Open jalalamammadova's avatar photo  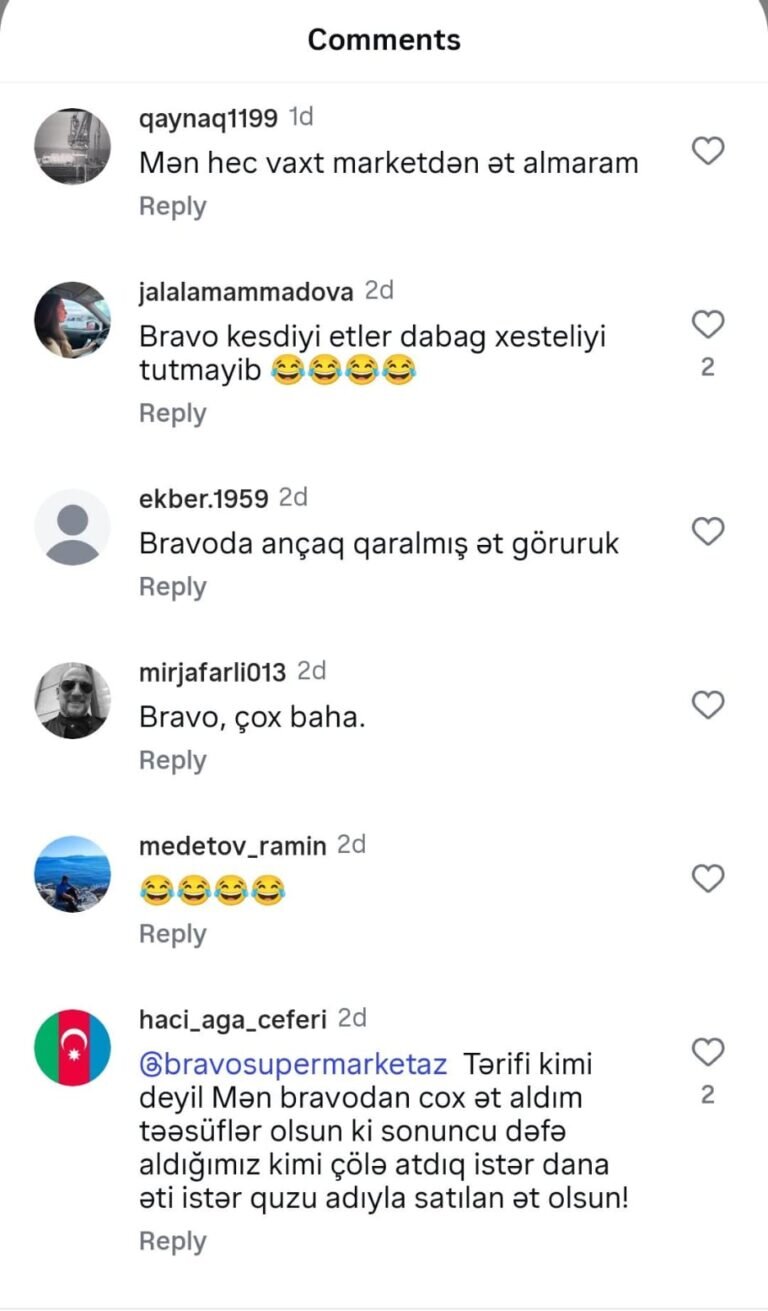click(72, 320)
